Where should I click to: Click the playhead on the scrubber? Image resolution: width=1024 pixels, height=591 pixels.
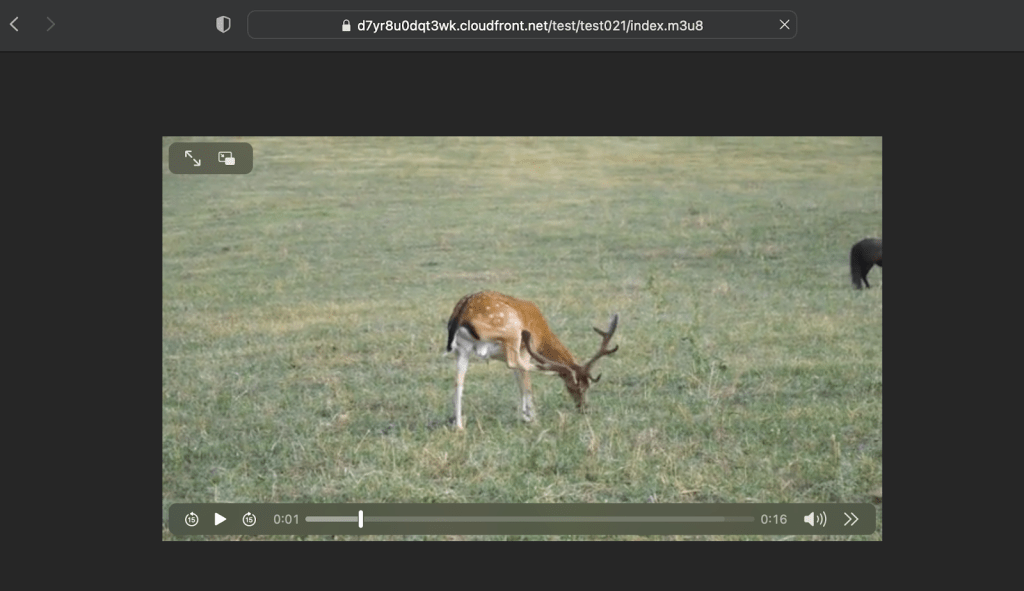(x=361, y=519)
